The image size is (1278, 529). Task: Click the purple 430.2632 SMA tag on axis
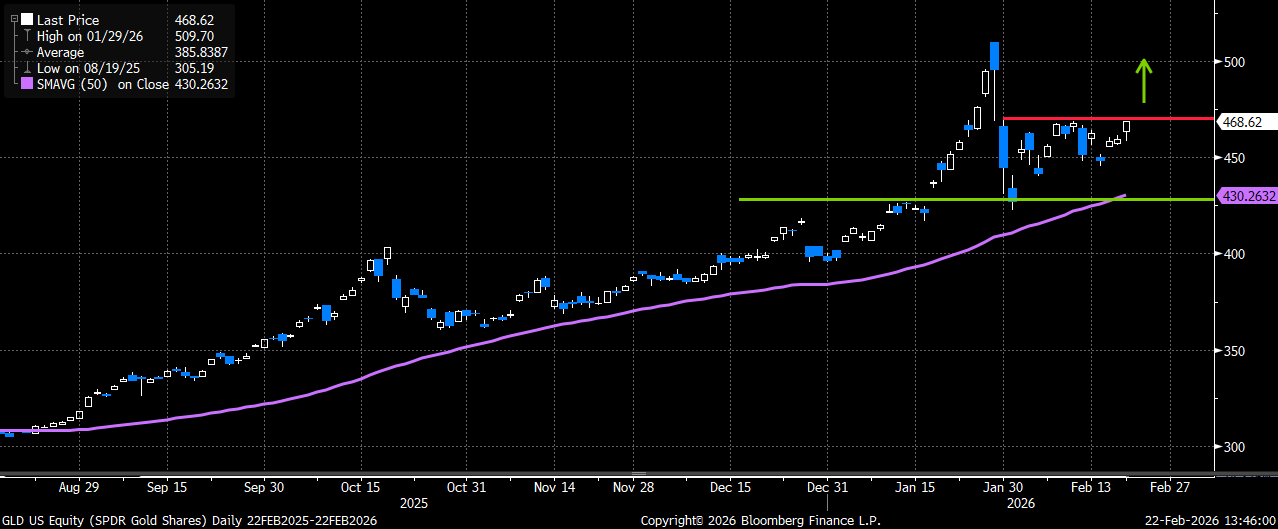point(1246,197)
